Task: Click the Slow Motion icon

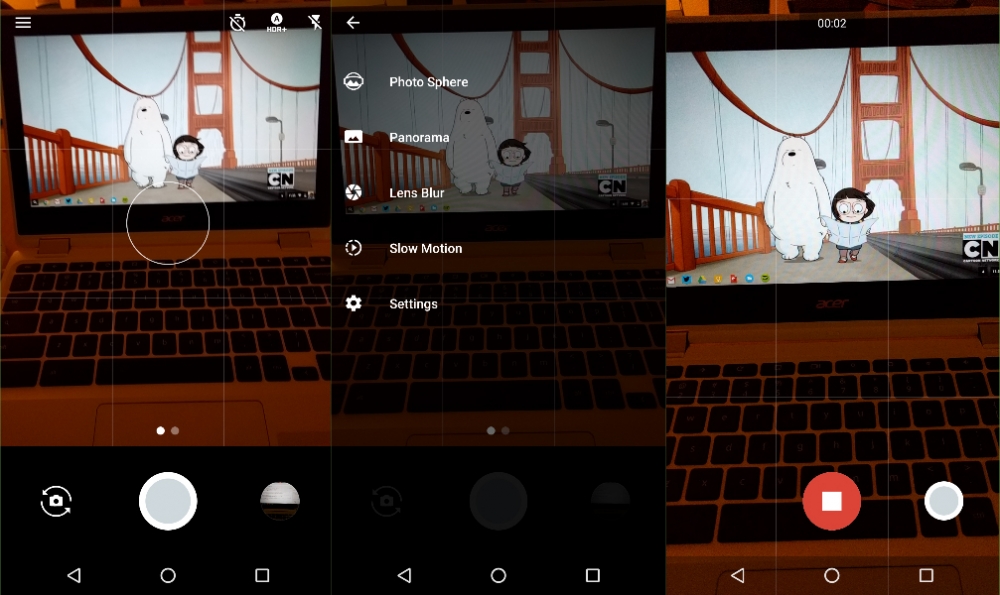Action: [x=353, y=247]
